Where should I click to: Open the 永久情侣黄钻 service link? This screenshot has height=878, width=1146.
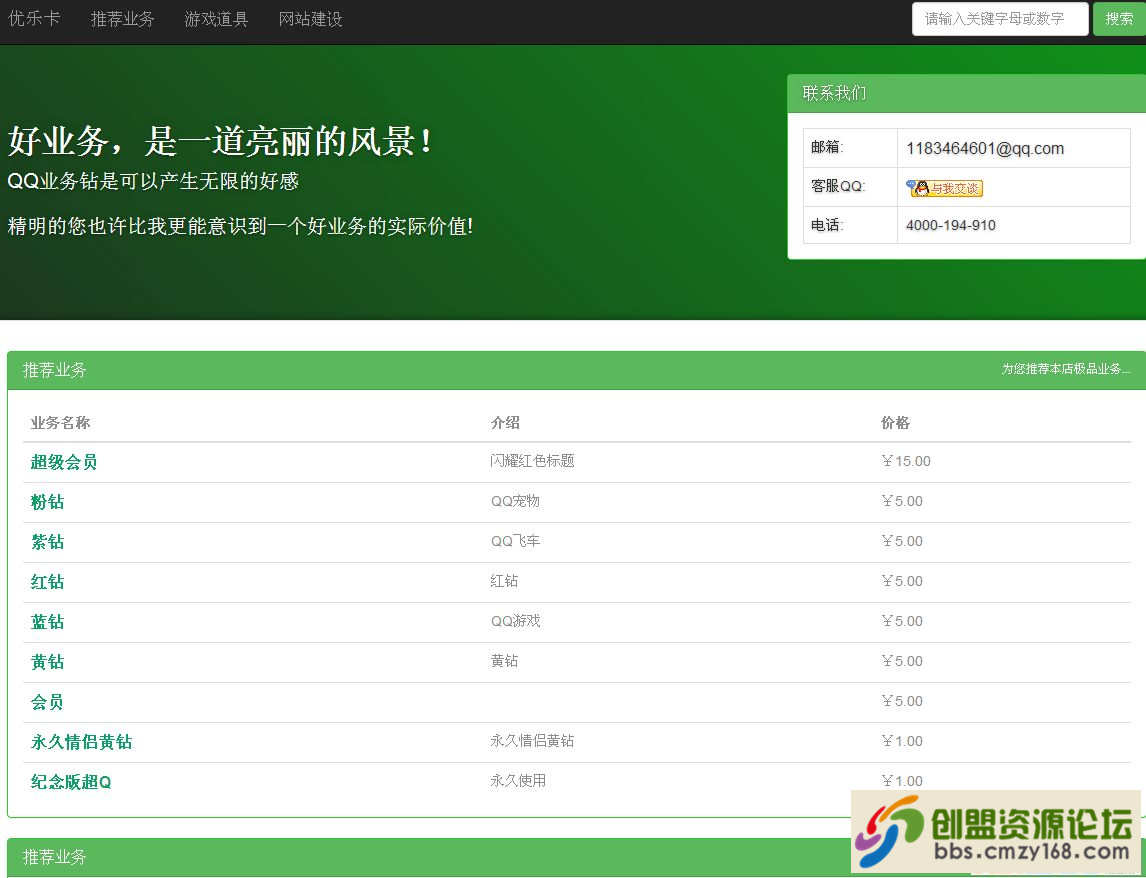pos(81,742)
